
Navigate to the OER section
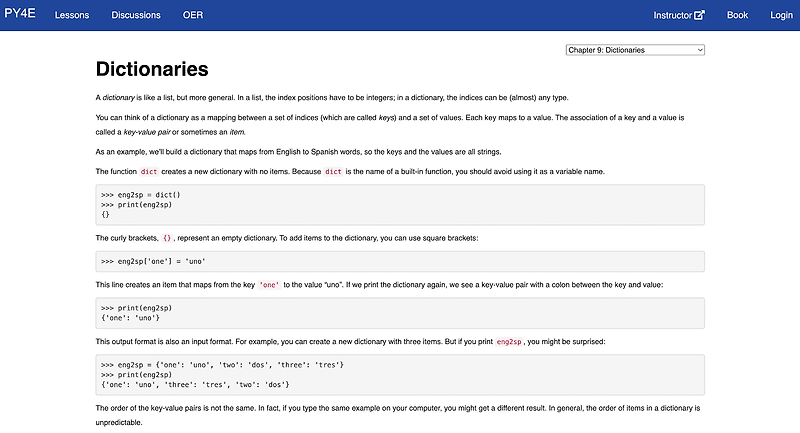193,15
